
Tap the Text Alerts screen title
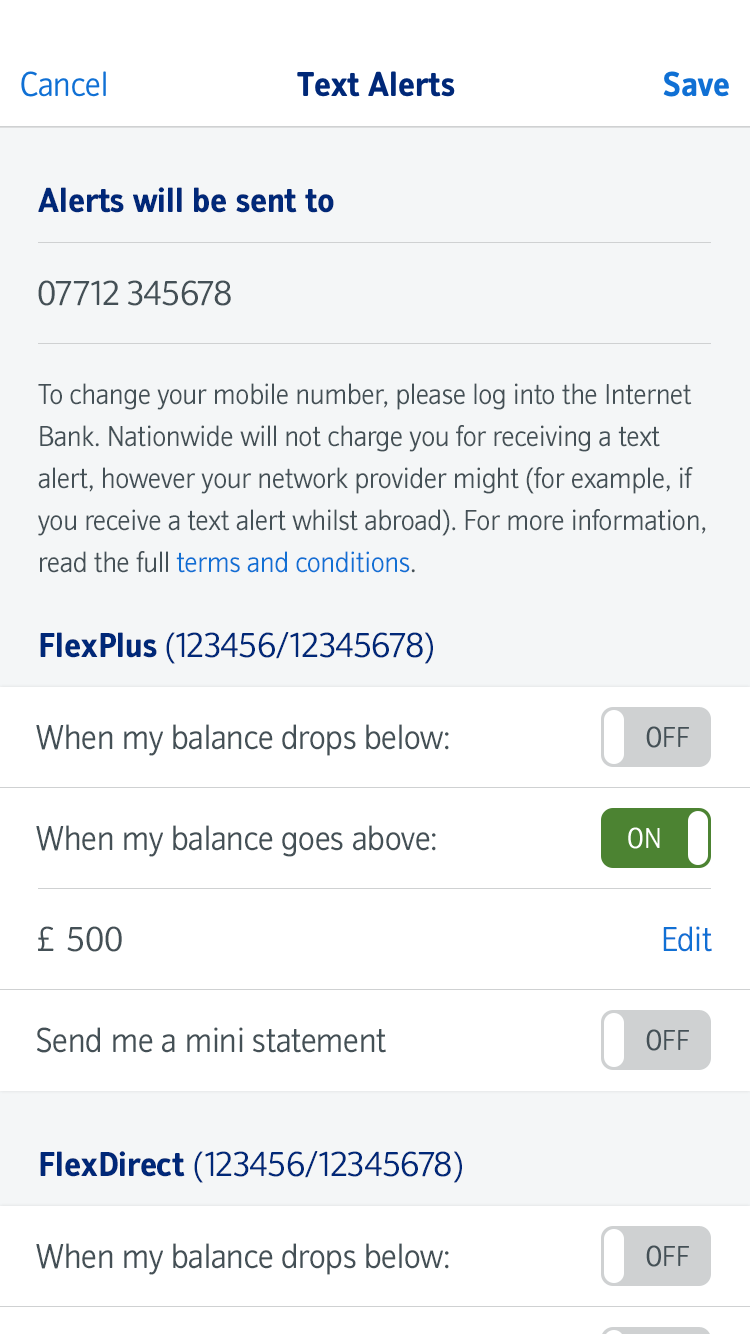[x=376, y=85]
